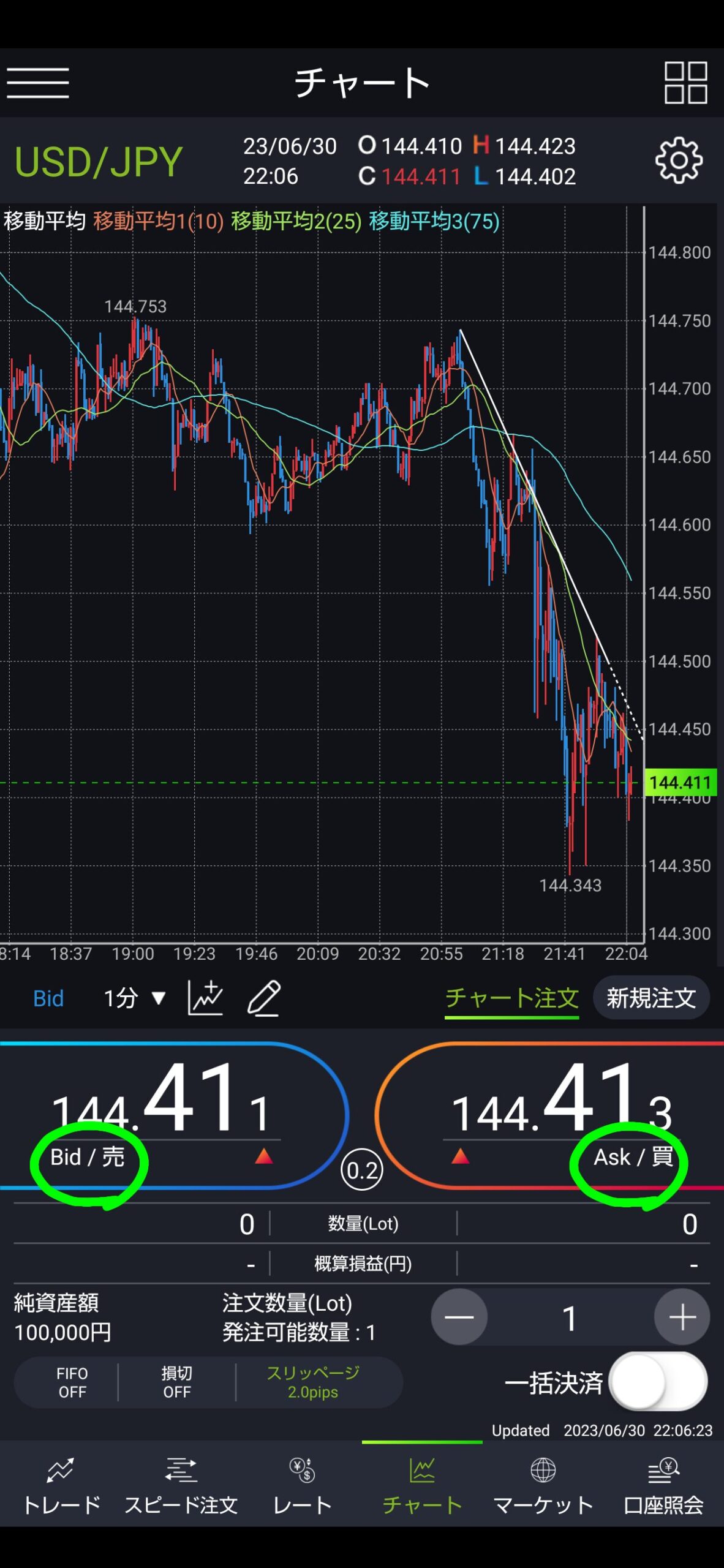The width and height of the screenshot is (724, 1568).
Task: Switch the Bid price type selector
Action: 48,998
